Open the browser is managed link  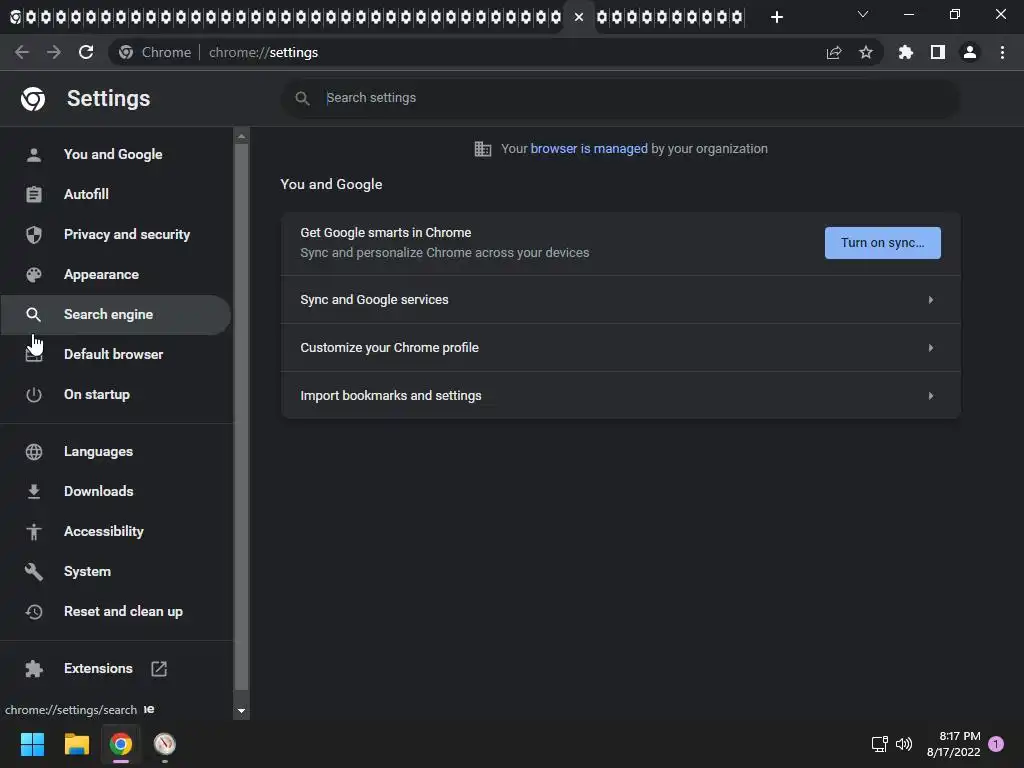(x=588, y=149)
